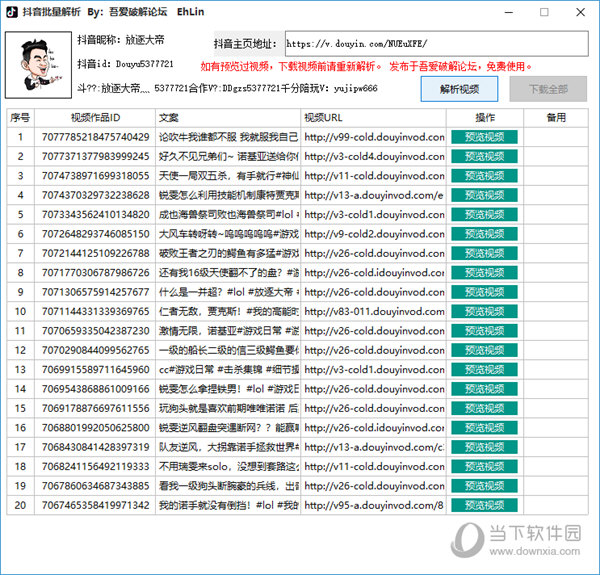Preview video in row 20
Screen dimensions: 600x575
[x=484, y=505]
